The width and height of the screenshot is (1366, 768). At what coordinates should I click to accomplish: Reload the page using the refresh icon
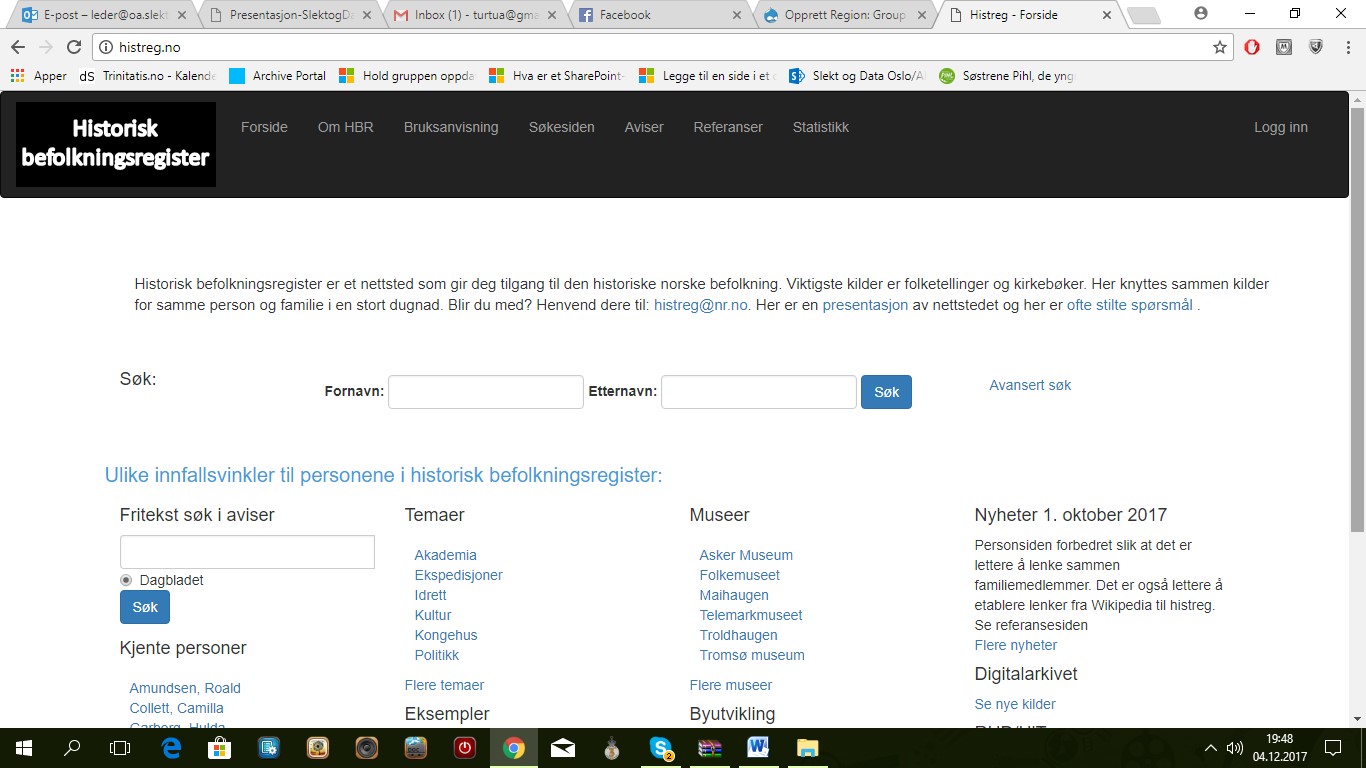[x=73, y=46]
